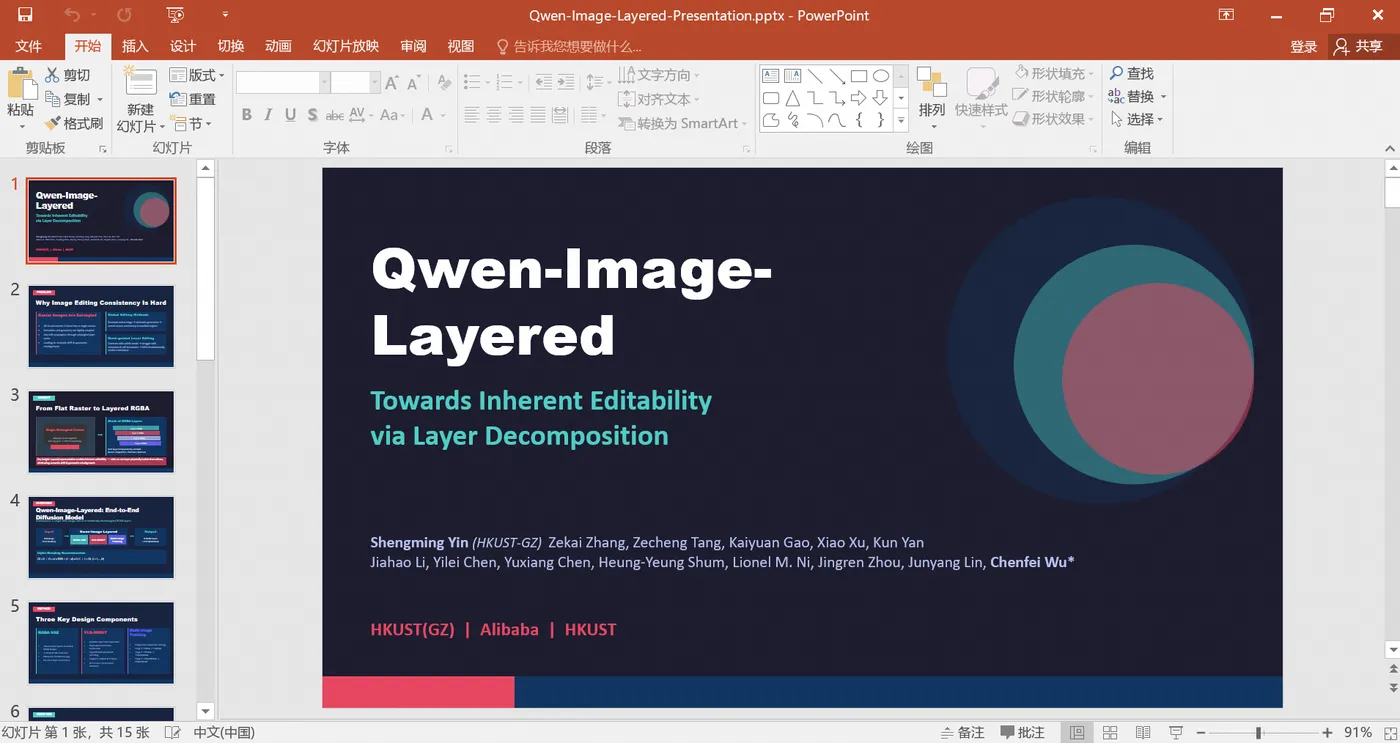This screenshot has height=743, width=1400.
Task: Click the Redo icon in quick access toolbar
Action: (124, 15)
